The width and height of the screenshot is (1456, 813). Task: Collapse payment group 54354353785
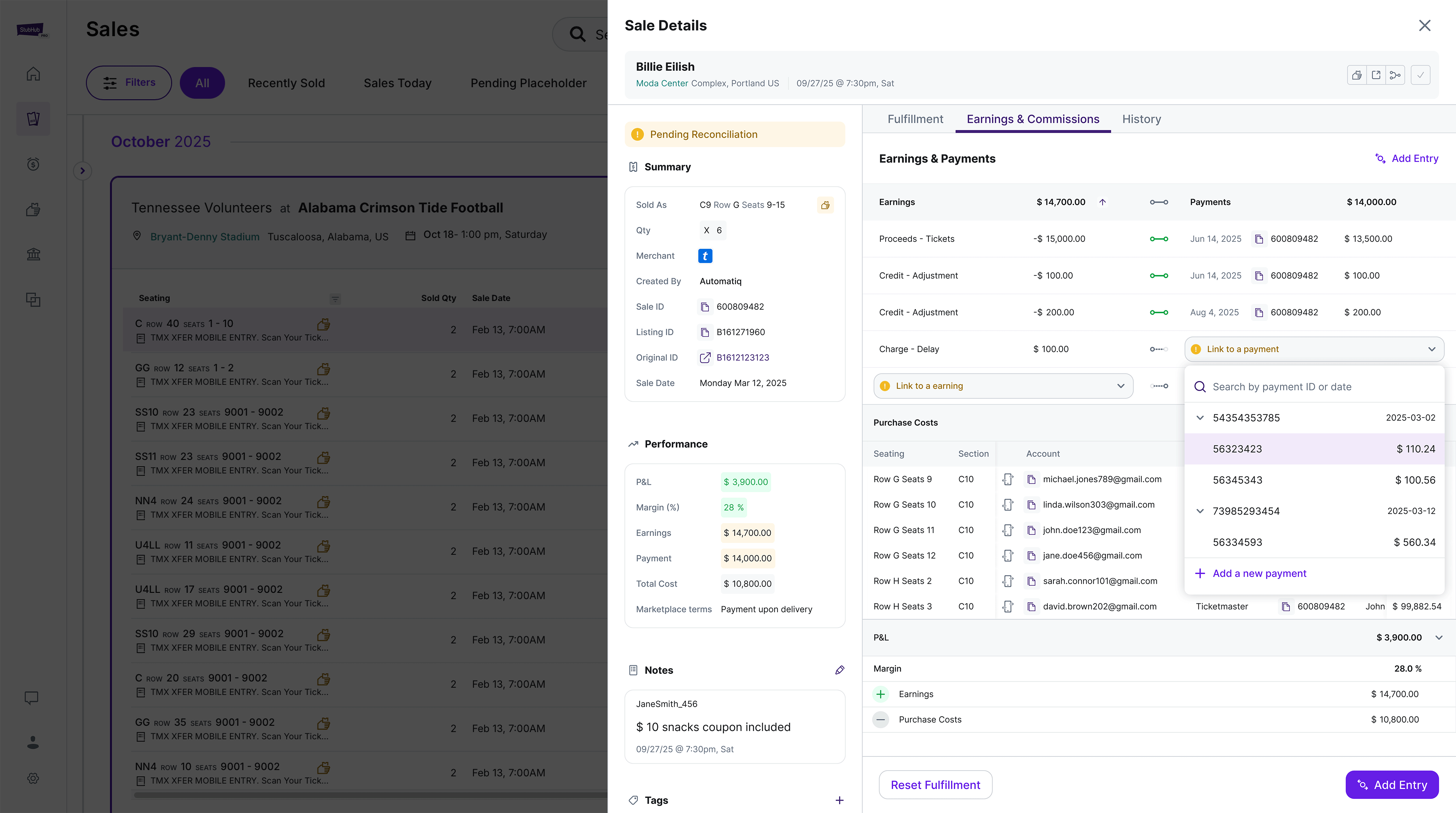(x=1199, y=418)
